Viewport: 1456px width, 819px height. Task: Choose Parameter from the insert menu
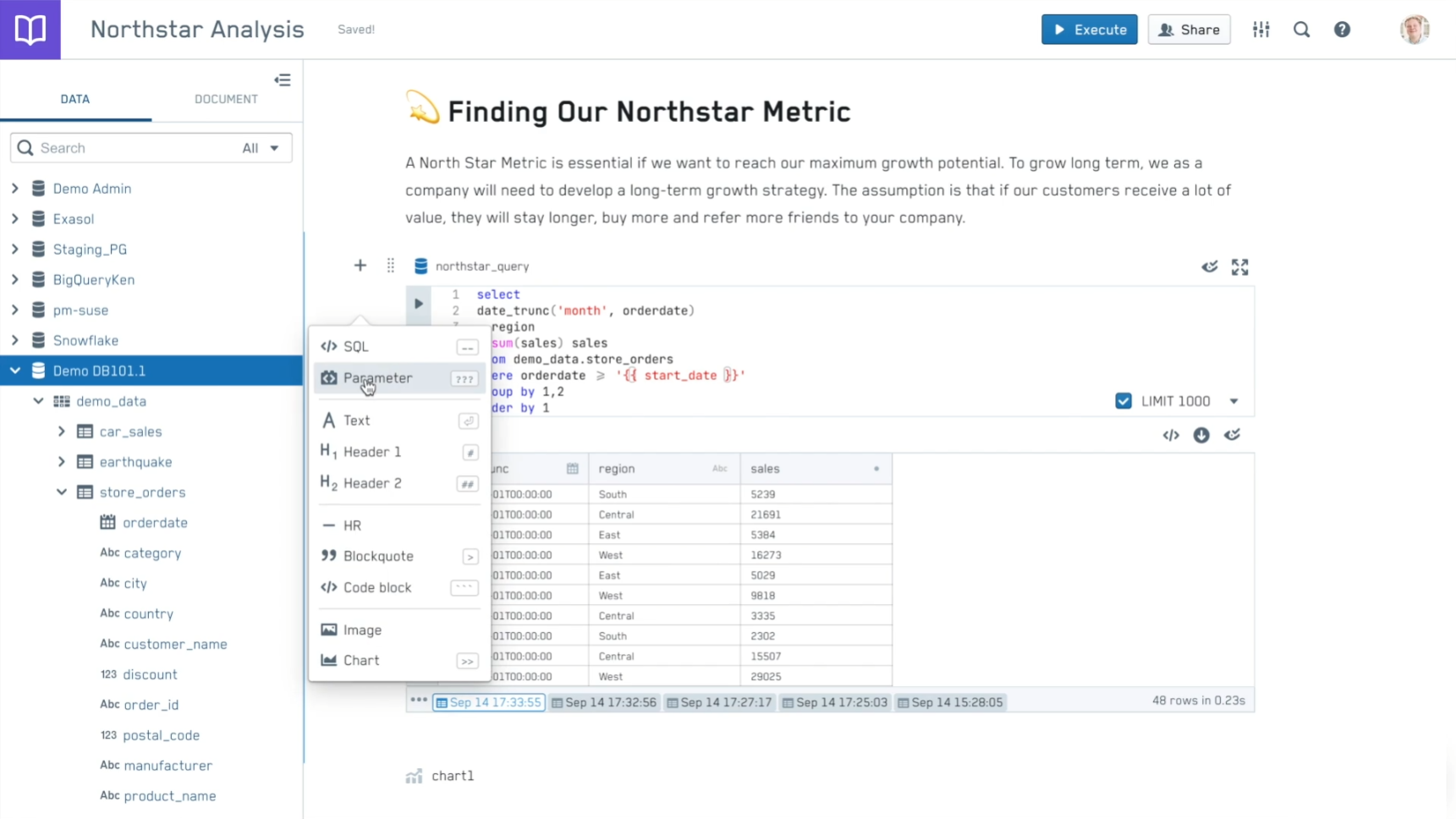[x=399, y=378]
